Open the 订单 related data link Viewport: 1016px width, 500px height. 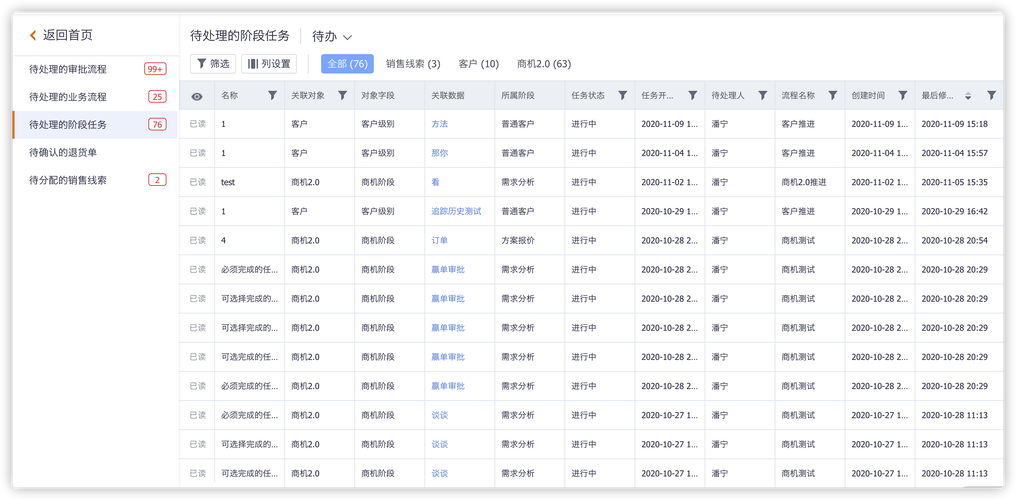[x=439, y=240]
